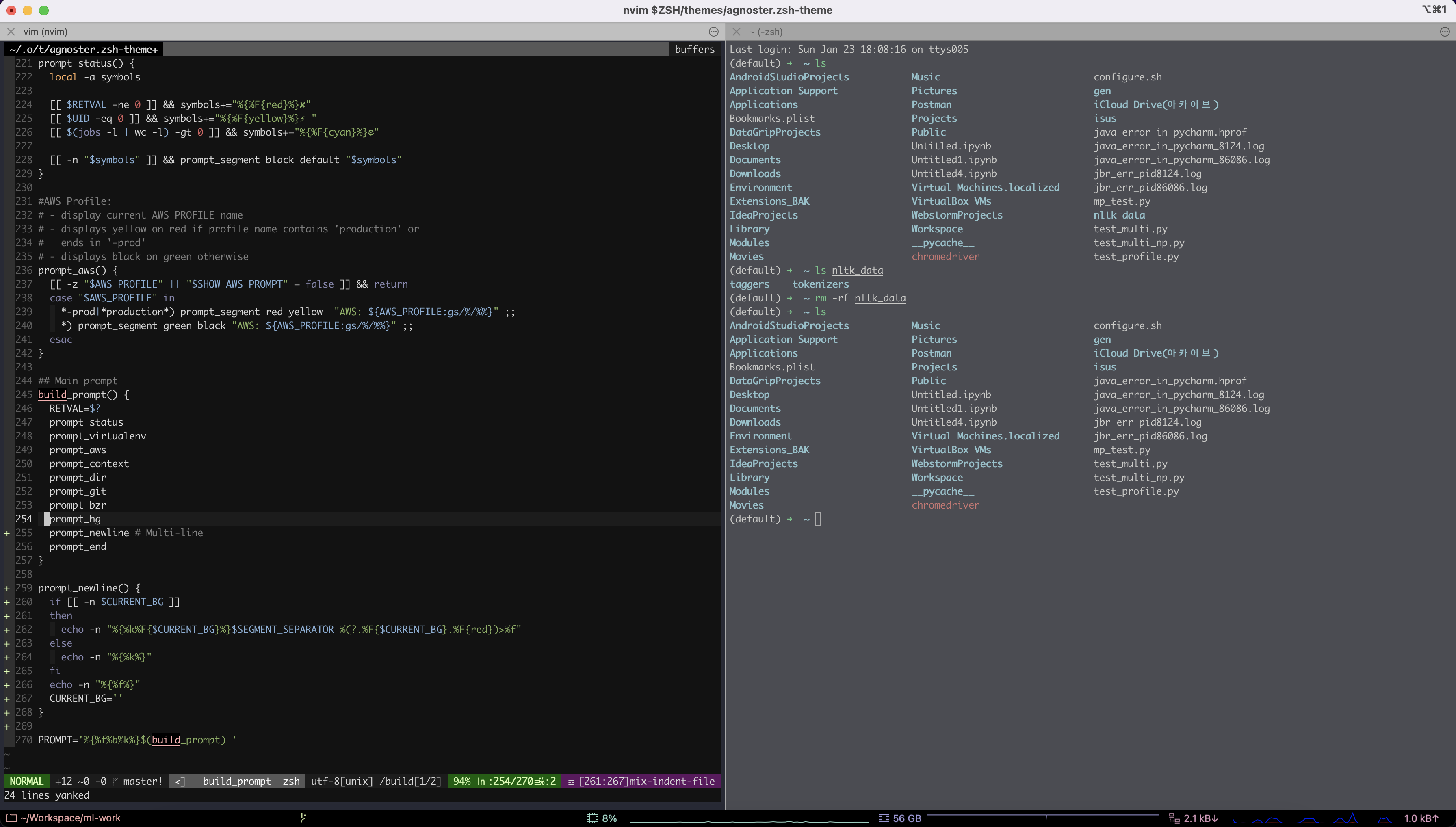This screenshot has width=1456, height=827.
Task: Click the folder icon in status bar
Action: click(x=11, y=818)
